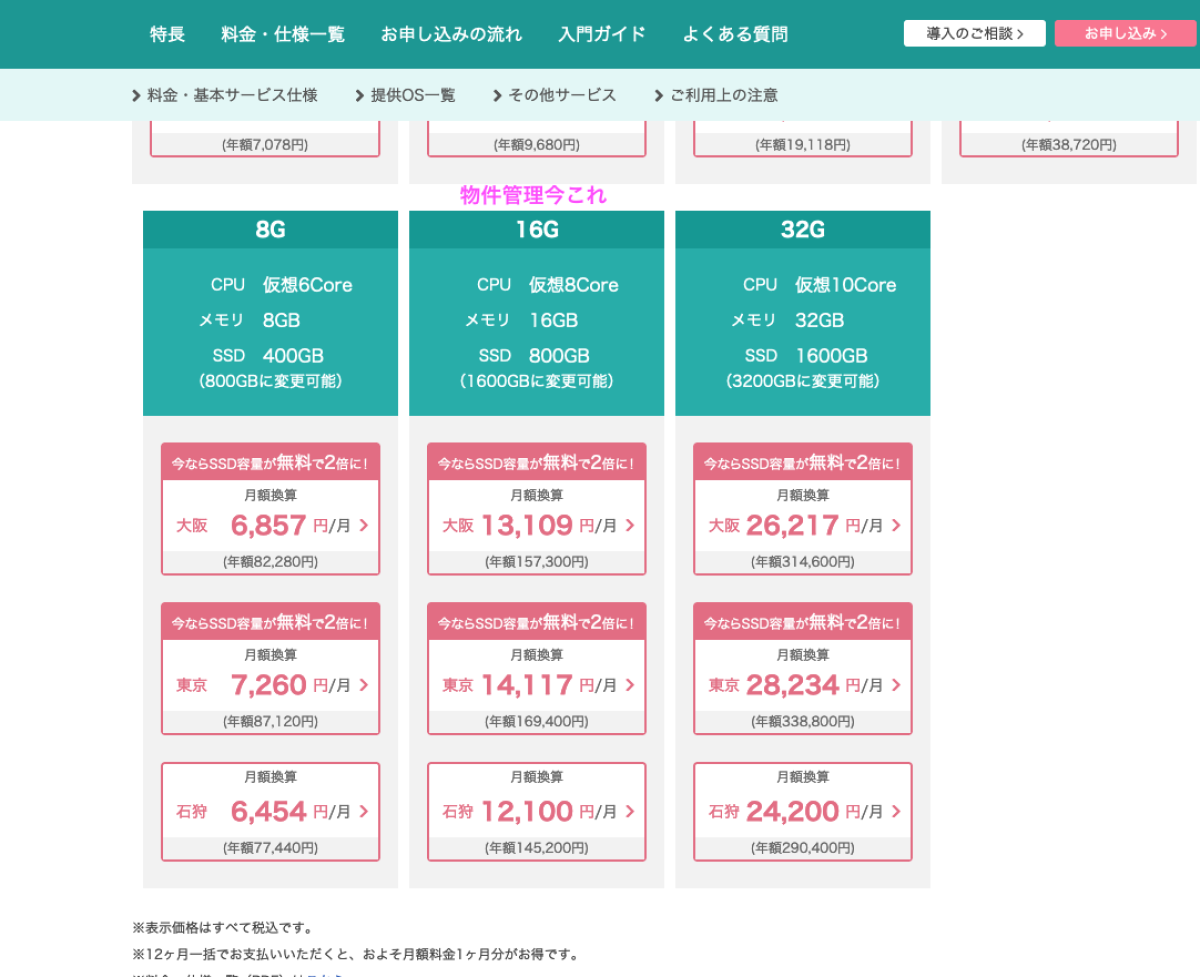Open お申し込みの流れ page

click(x=451, y=34)
